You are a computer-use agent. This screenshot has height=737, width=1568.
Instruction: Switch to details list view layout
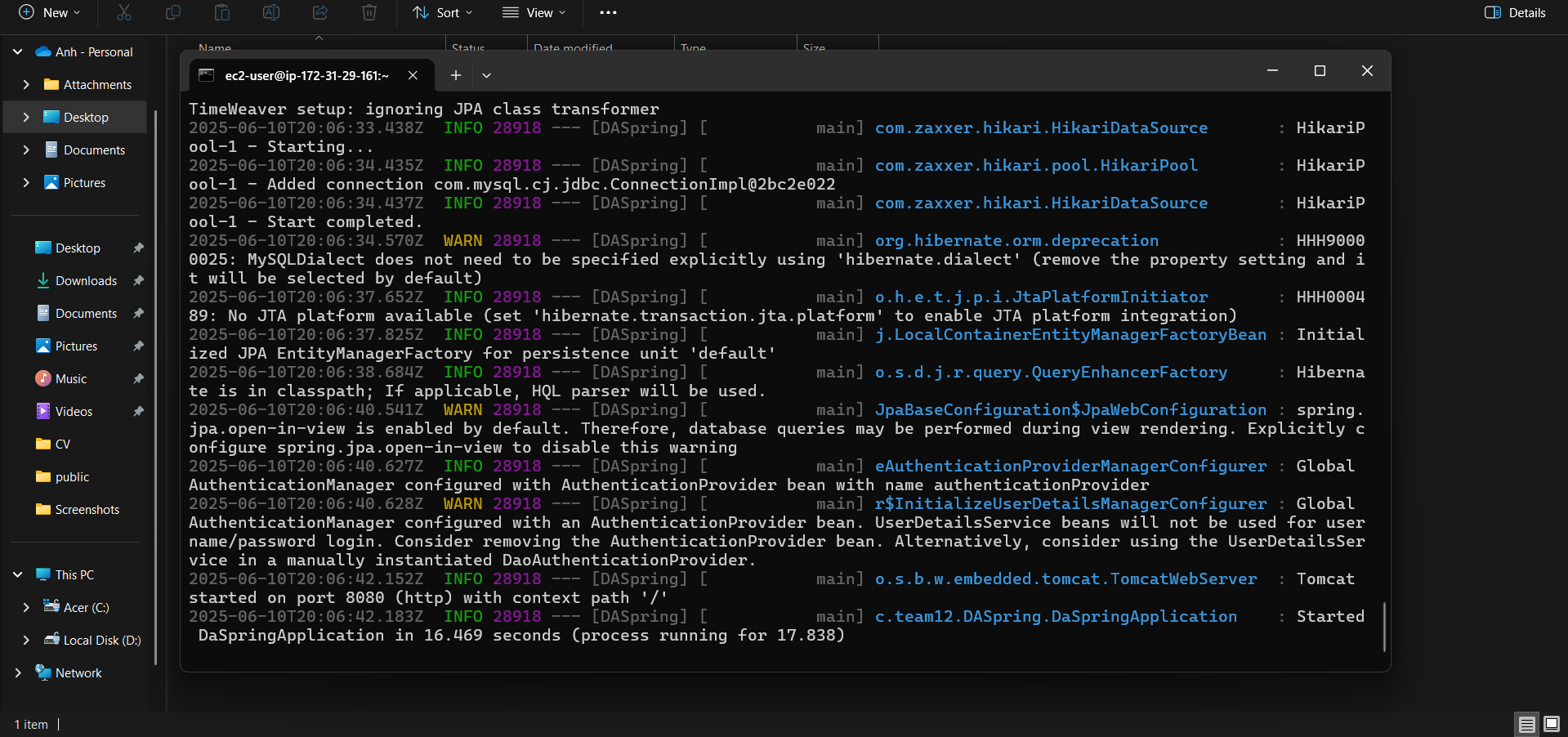pos(1526,724)
